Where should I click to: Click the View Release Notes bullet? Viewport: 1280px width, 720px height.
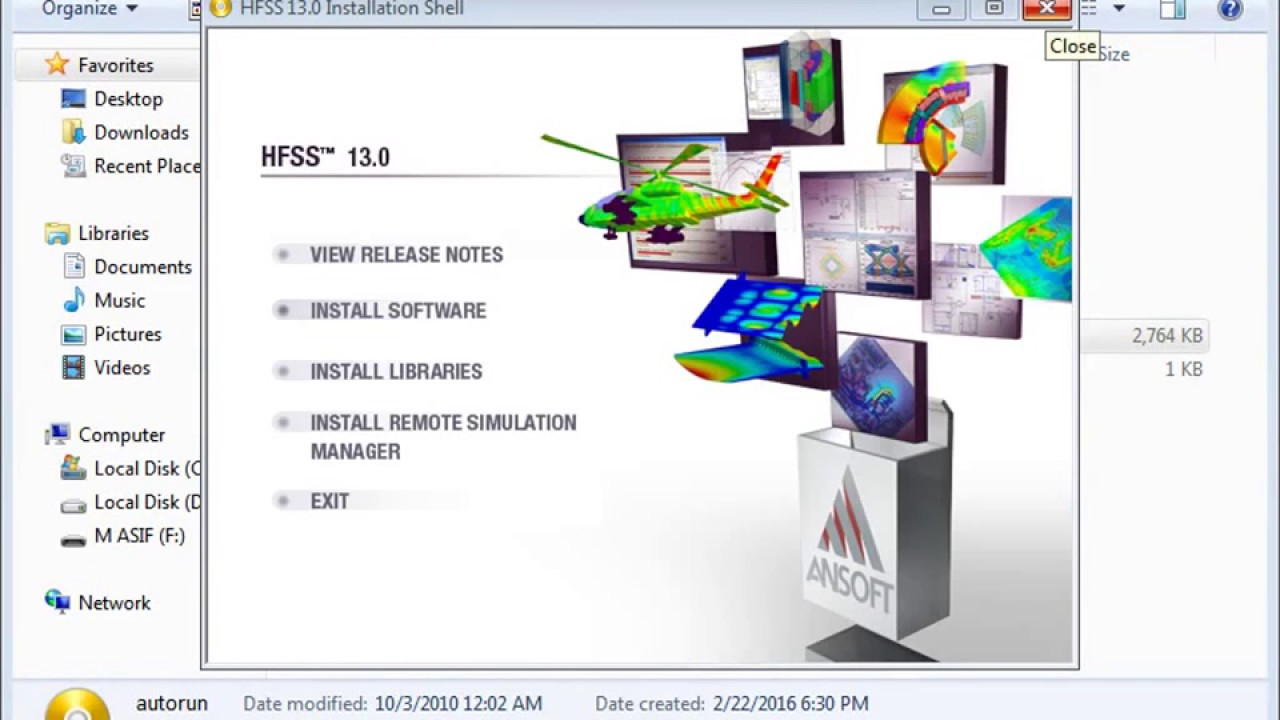tap(283, 255)
